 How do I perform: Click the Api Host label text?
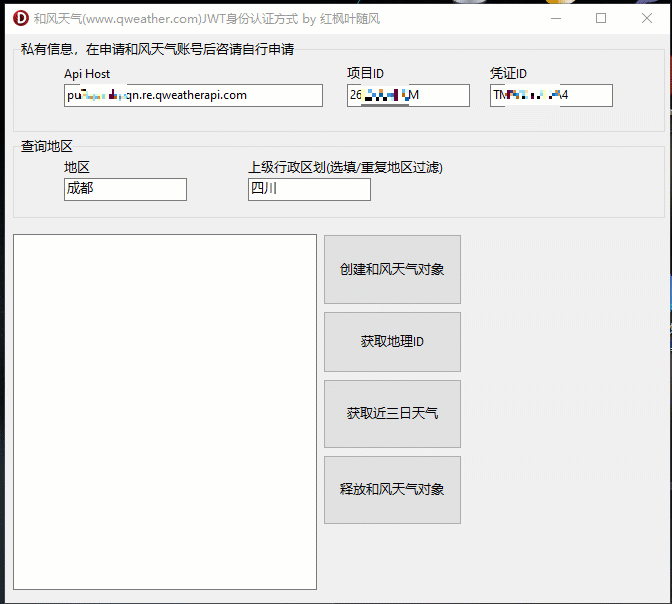pos(87,74)
